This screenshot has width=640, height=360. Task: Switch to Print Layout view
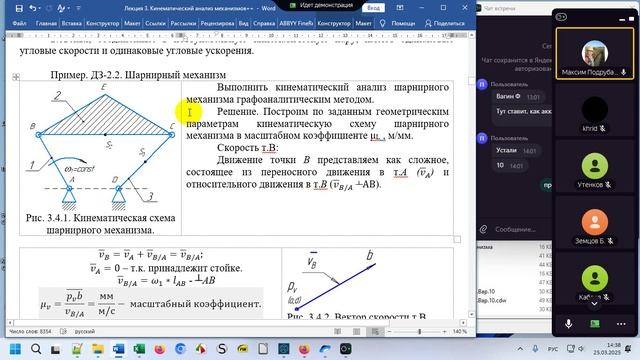[356, 331]
